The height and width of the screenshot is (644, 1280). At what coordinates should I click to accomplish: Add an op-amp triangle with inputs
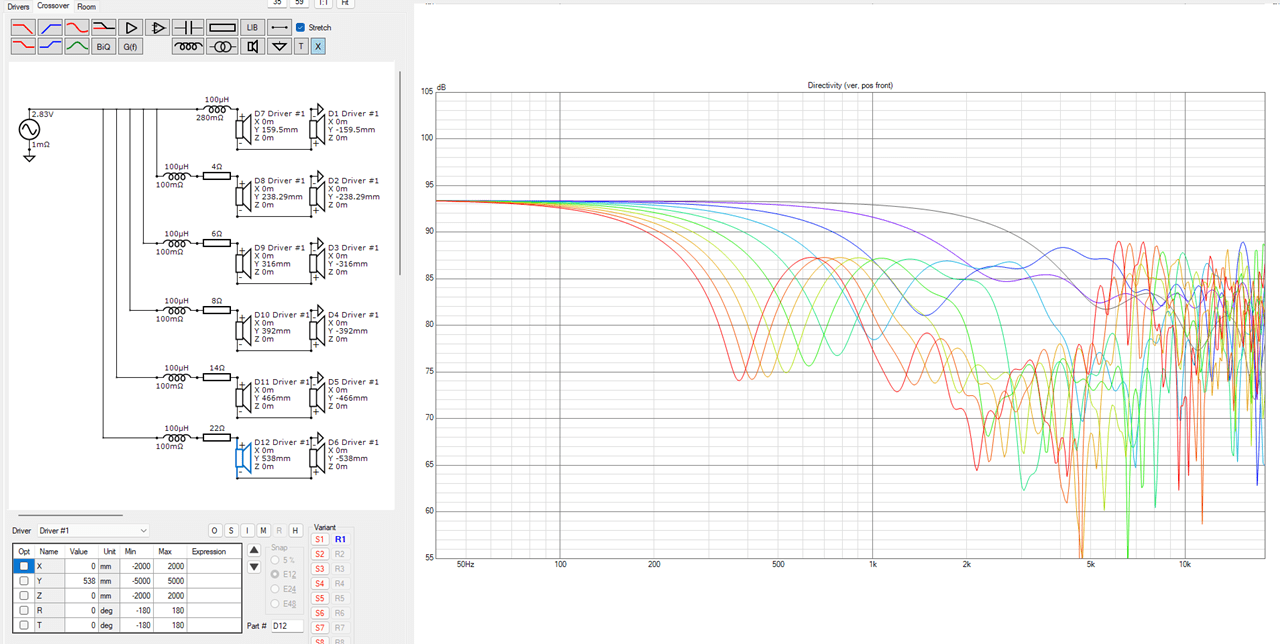pos(157,28)
